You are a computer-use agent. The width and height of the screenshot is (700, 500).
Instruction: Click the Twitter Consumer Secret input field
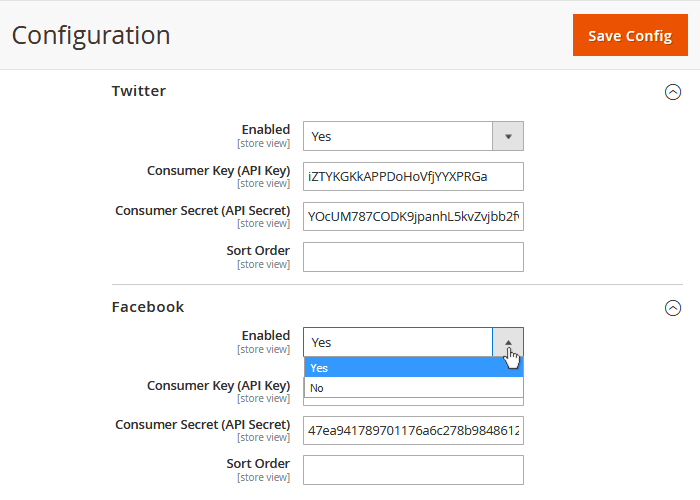[x=413, y=216]
